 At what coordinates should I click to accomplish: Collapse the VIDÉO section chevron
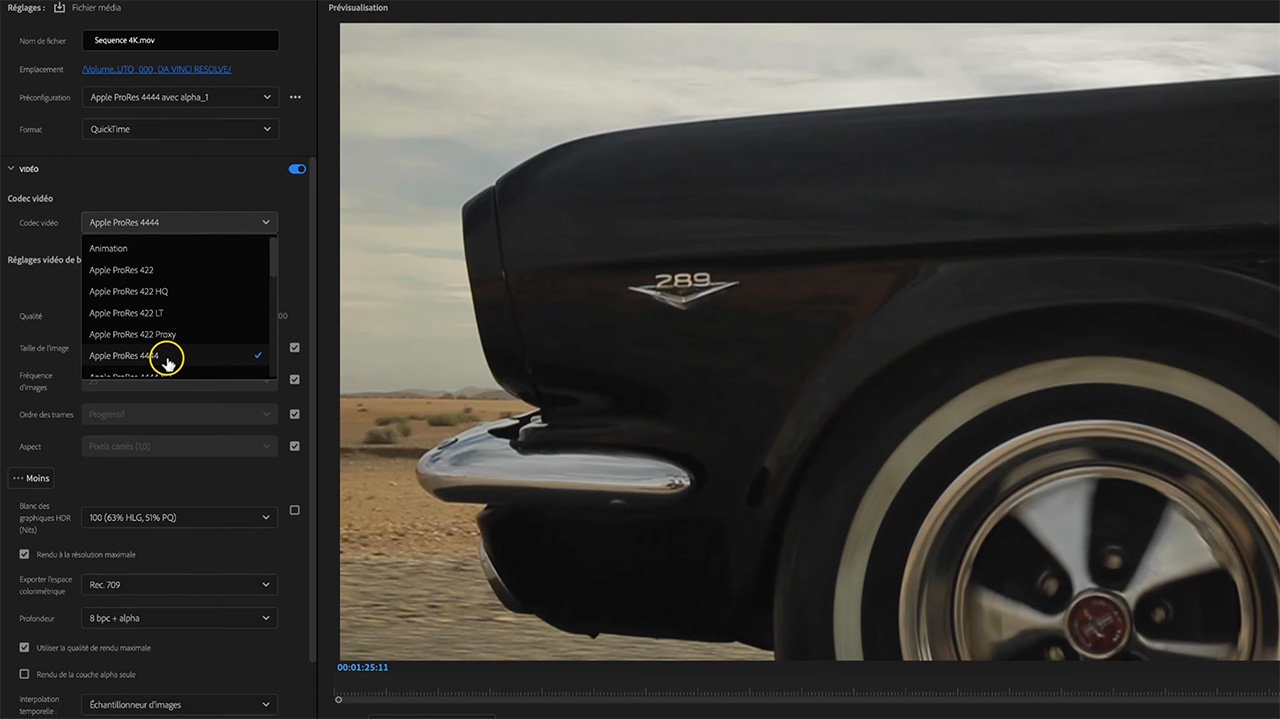(x=11, y=169)
